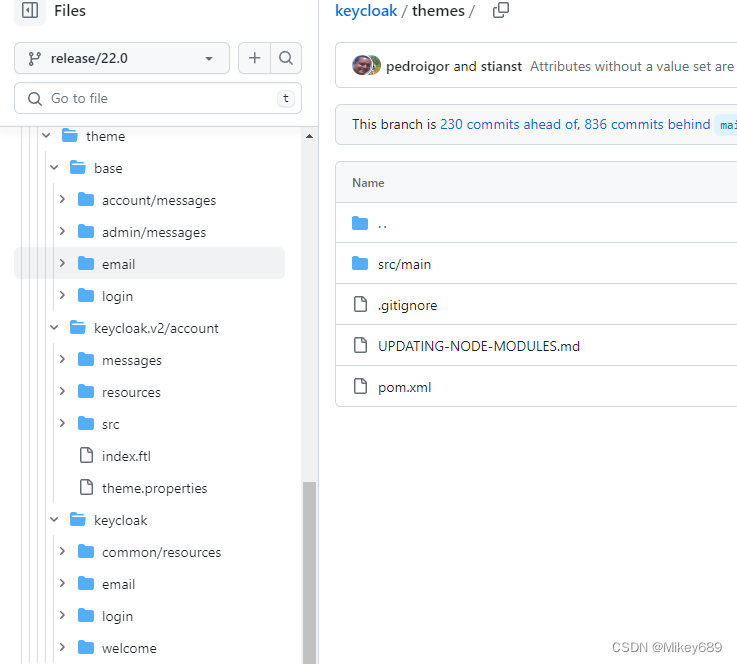
Task: Click the file tree scrollbar thumb
Action: coord(309,572)
